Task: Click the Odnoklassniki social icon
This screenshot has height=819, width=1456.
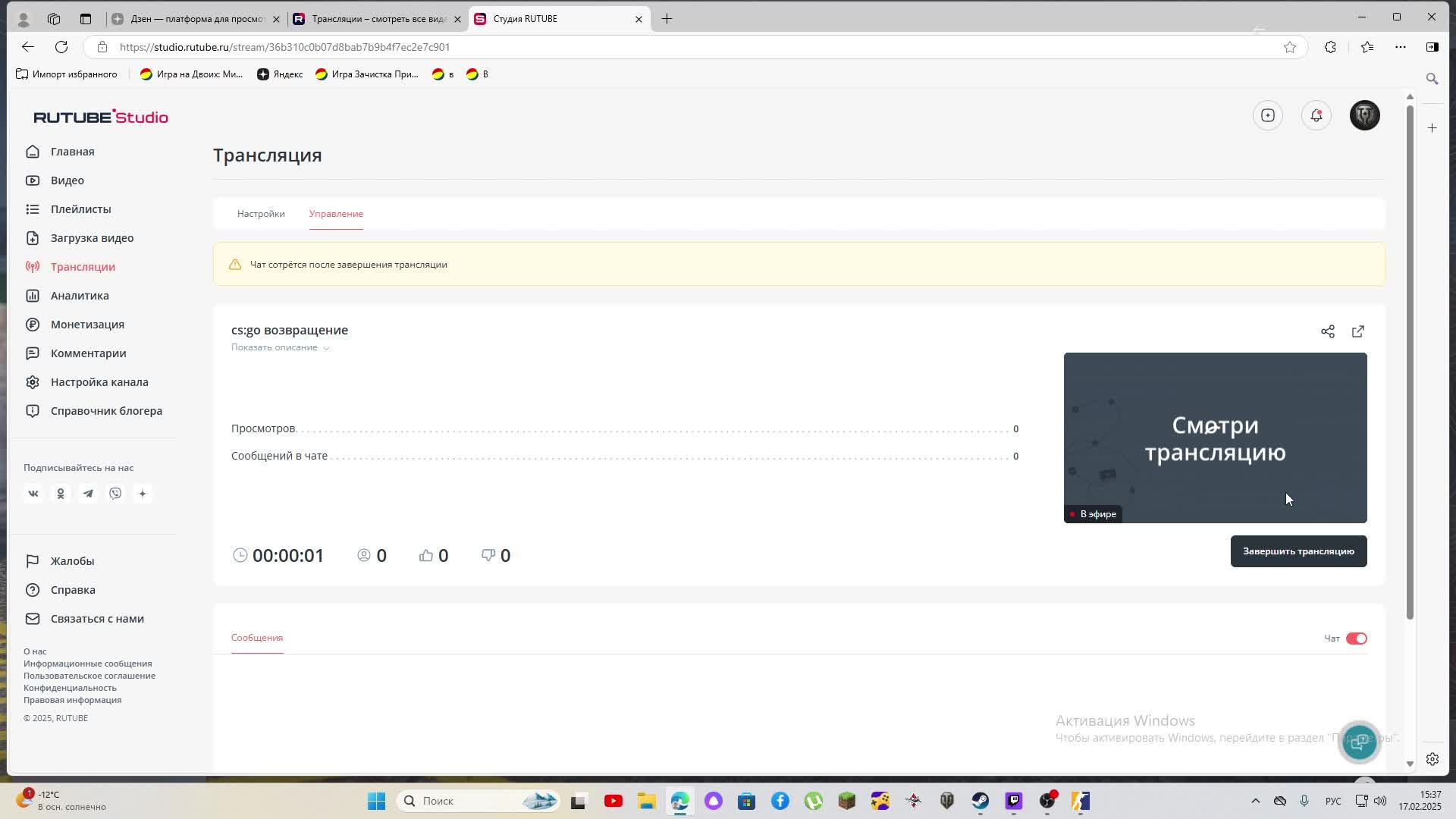Action: (61, 494)
